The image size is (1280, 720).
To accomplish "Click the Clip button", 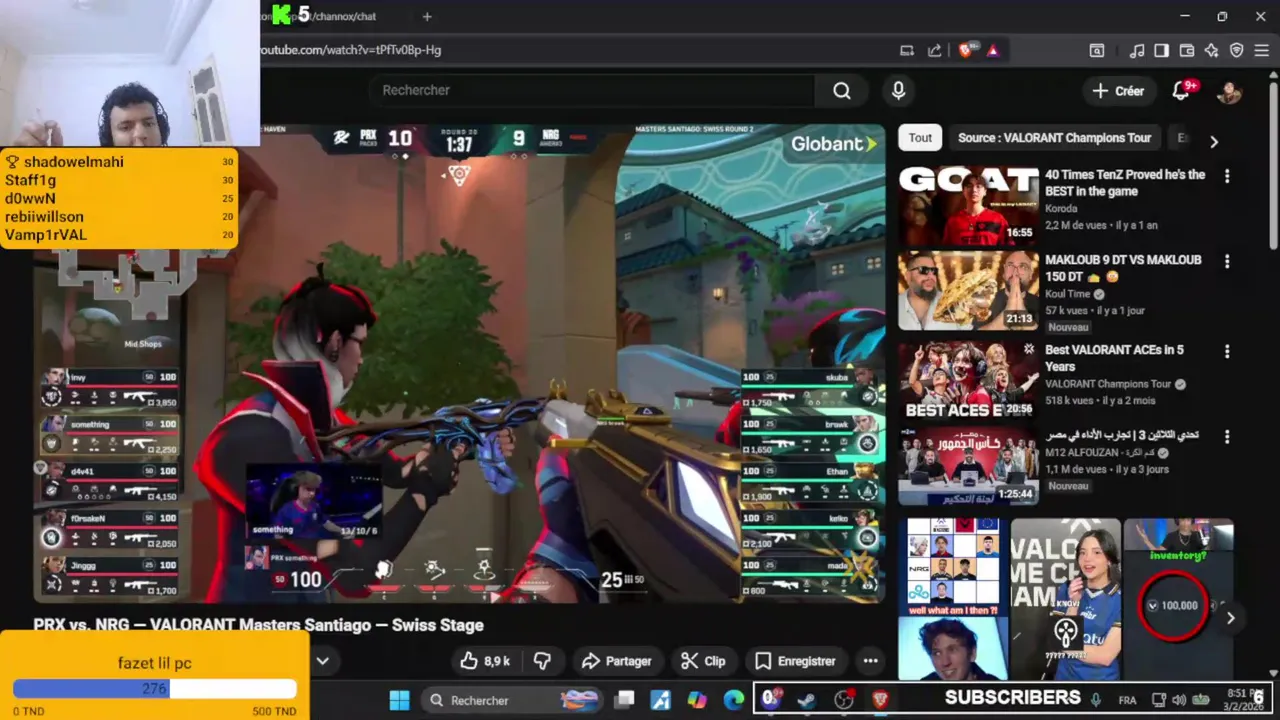I will coord(703,661).
